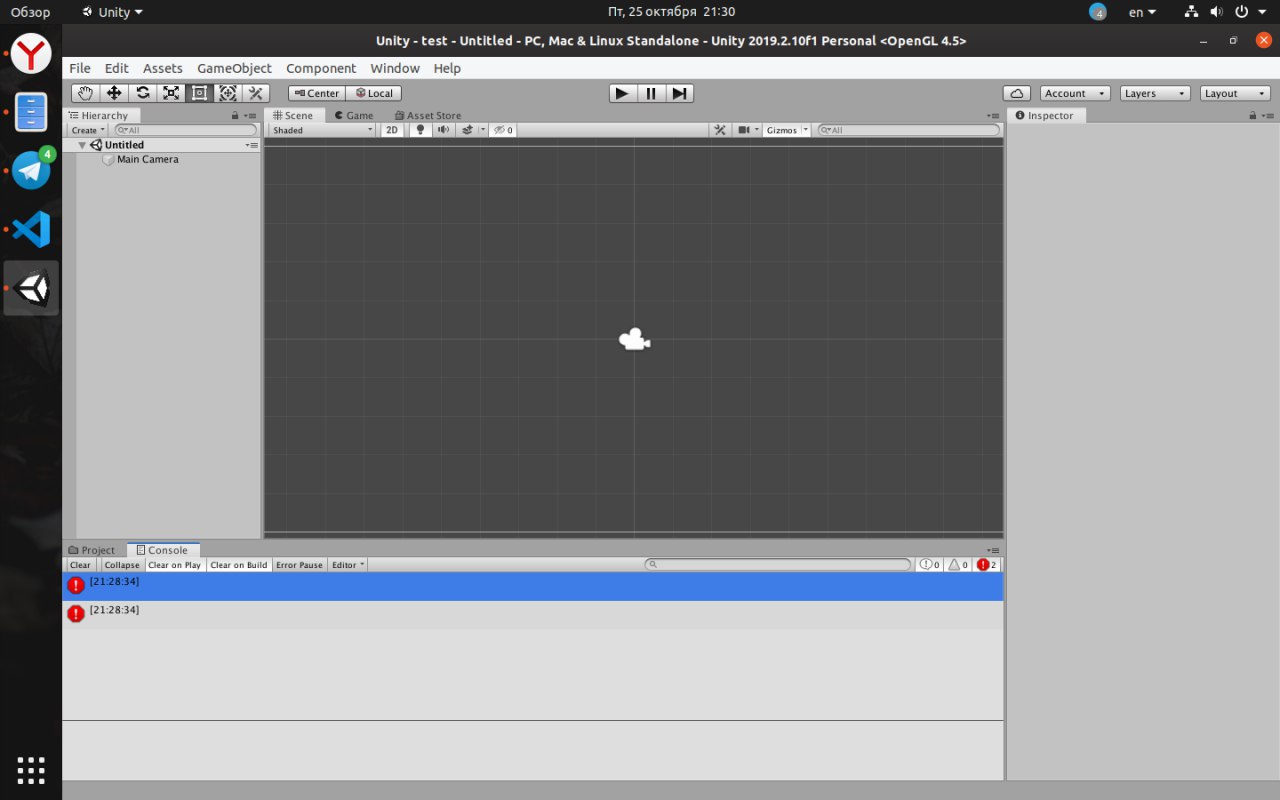
Task: Click the Hierarchy search field
Action: point(187,130)
